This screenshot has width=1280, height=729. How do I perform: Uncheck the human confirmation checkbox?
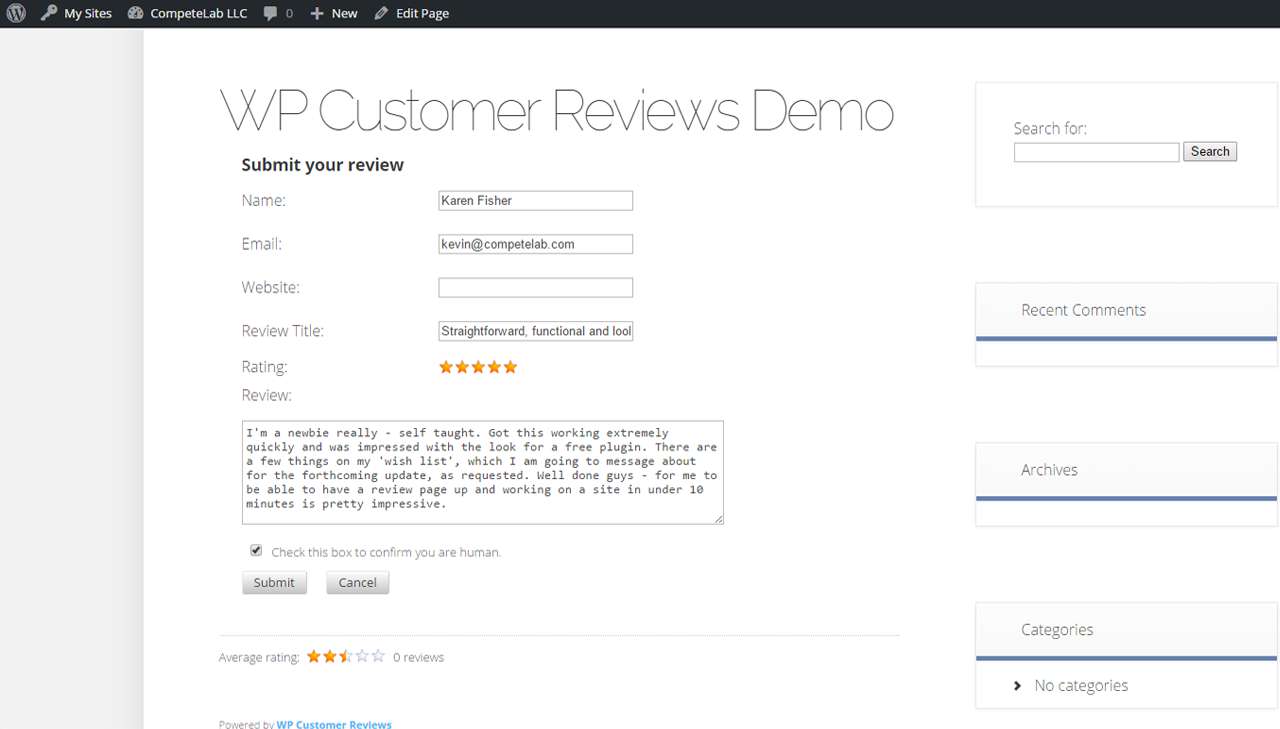coord(256,549)
